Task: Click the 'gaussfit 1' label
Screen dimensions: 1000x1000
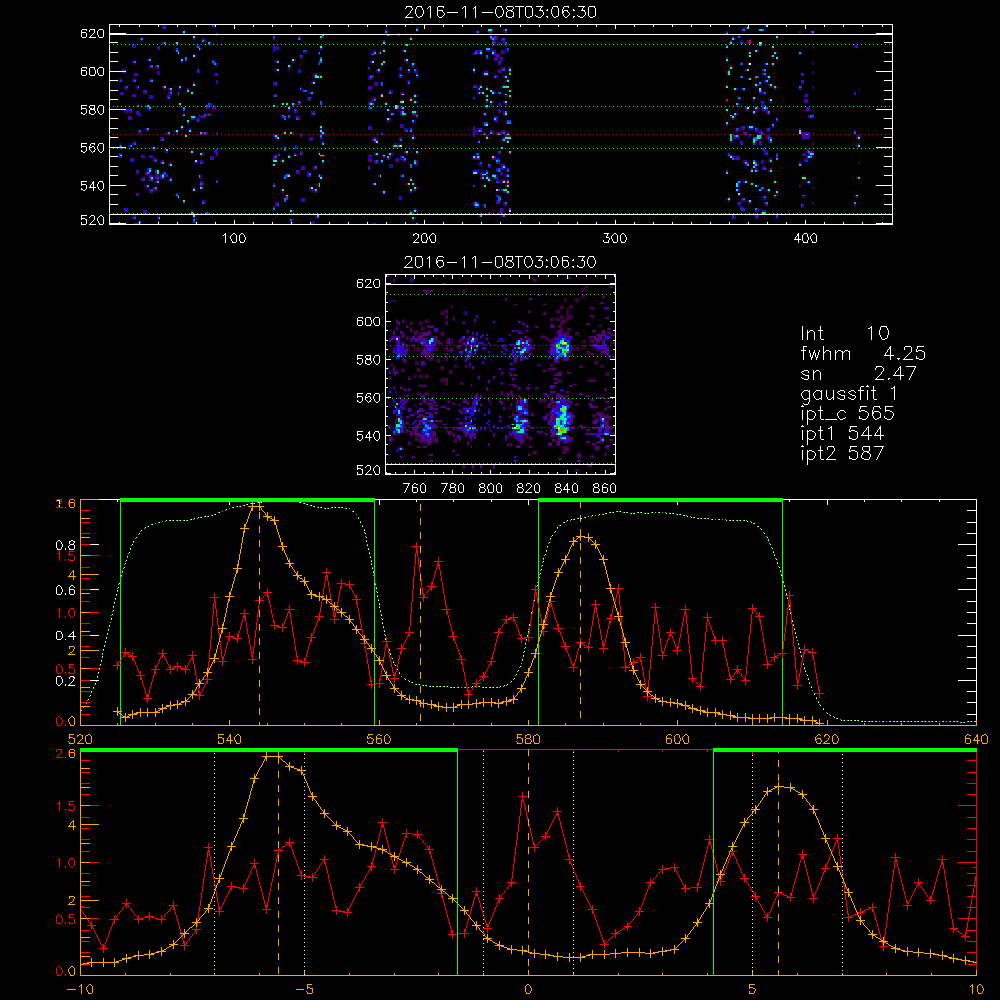Action: [x=849, y=393]
